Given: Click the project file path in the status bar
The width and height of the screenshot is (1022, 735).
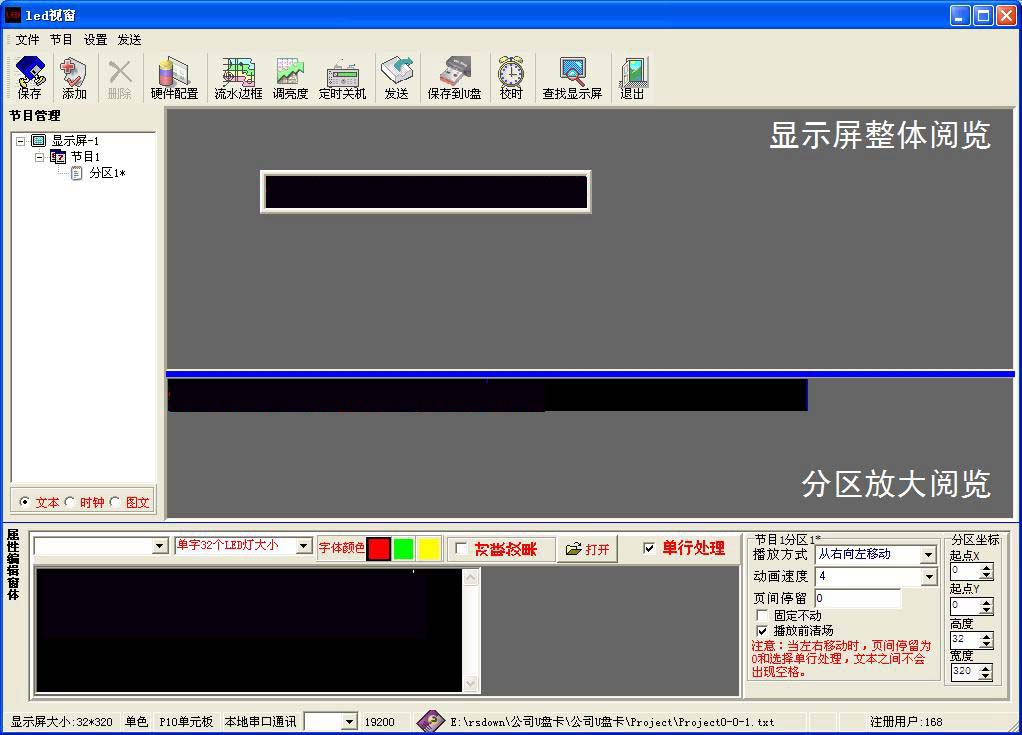Looking at the screenshot, I should pyautogui.click(x=612, y=722).
